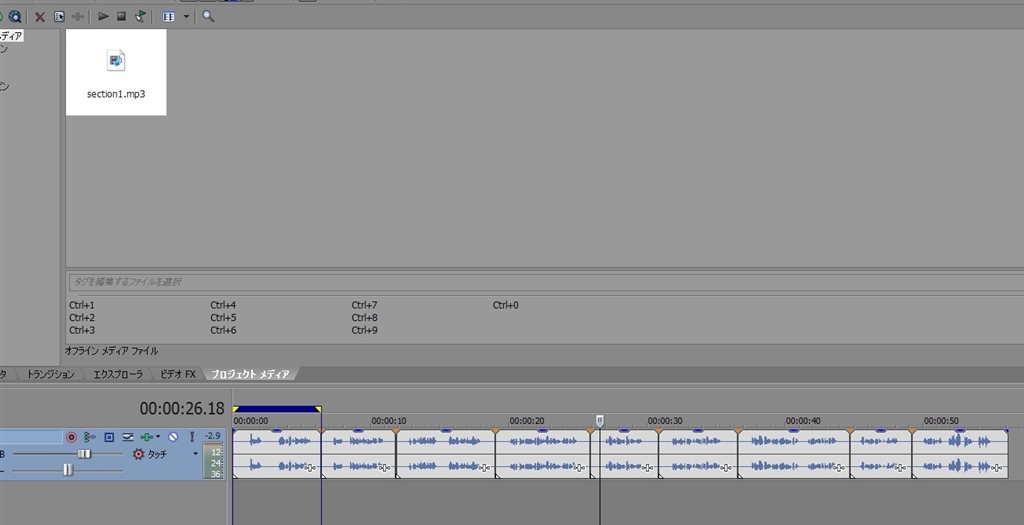Start preview with the play triangle

103,16
